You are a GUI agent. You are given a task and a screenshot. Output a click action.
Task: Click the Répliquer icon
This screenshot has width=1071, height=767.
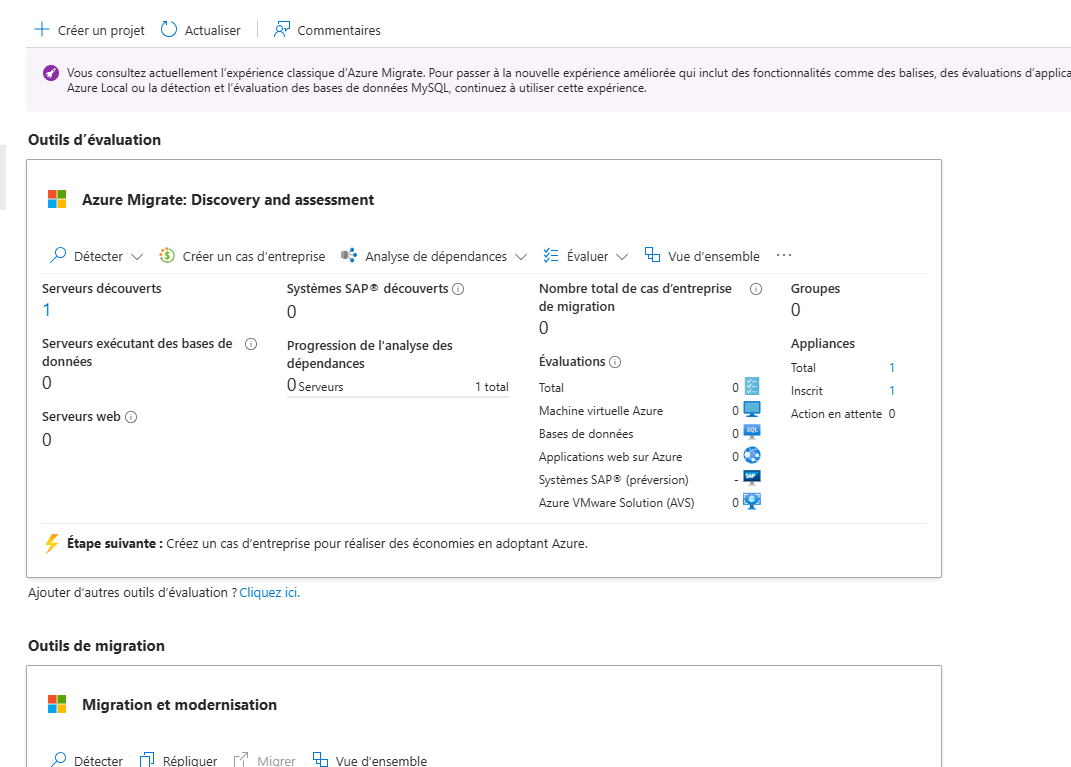tap(147, 759)
